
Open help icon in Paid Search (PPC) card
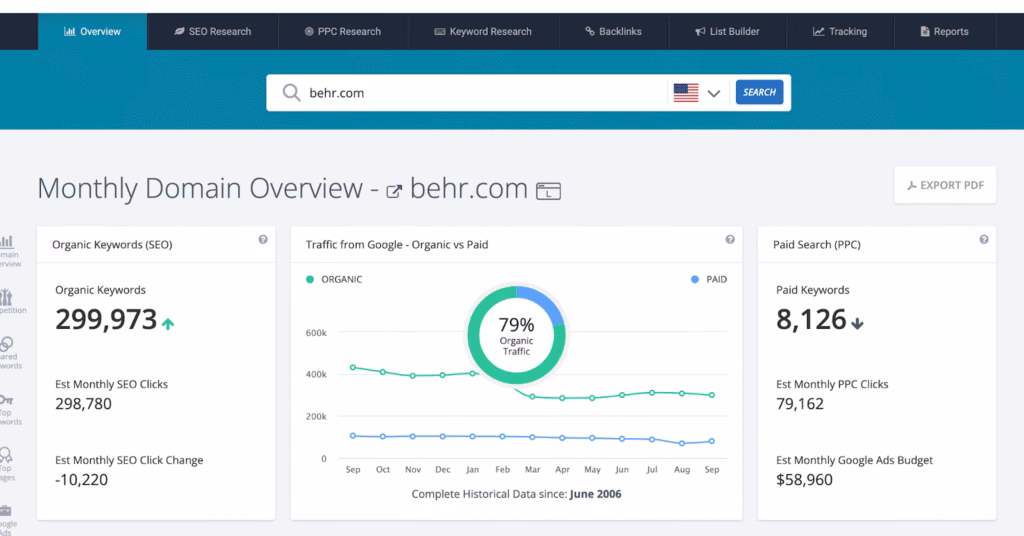984,240
